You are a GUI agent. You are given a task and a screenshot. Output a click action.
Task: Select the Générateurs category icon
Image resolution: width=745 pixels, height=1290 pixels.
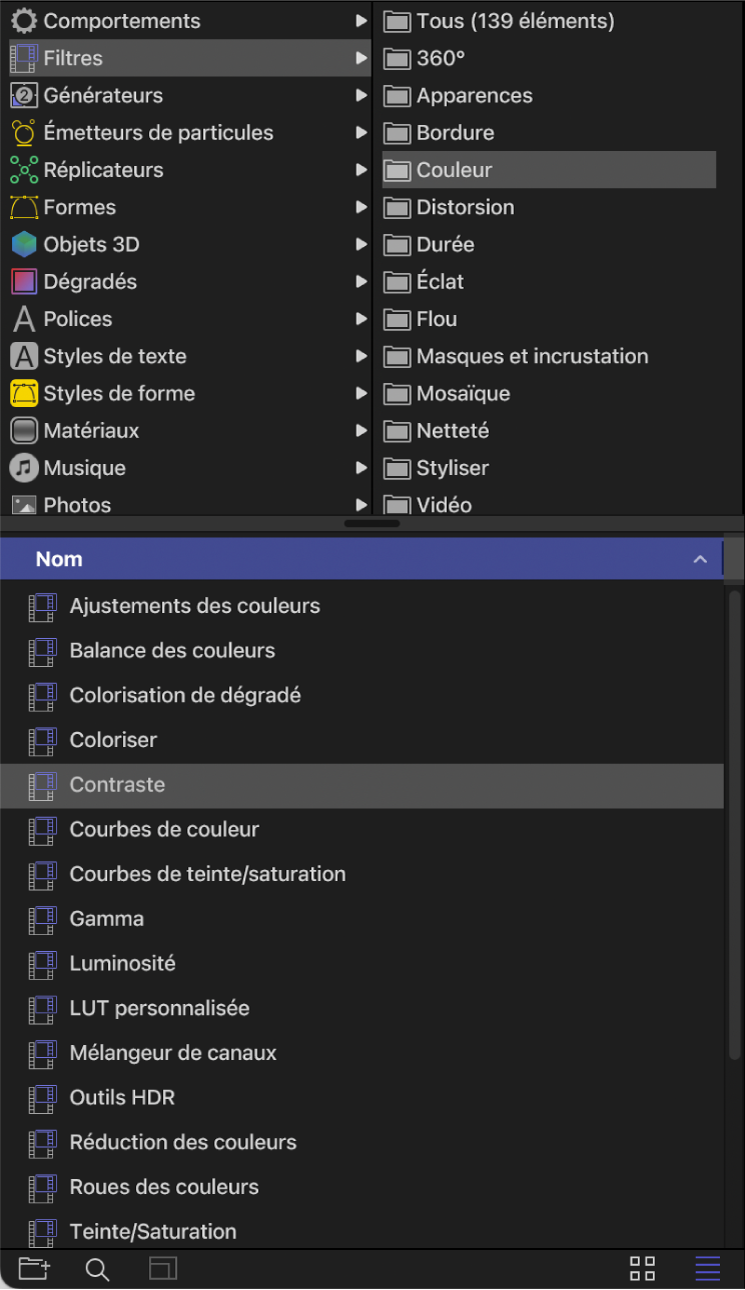tap(22, 95)
